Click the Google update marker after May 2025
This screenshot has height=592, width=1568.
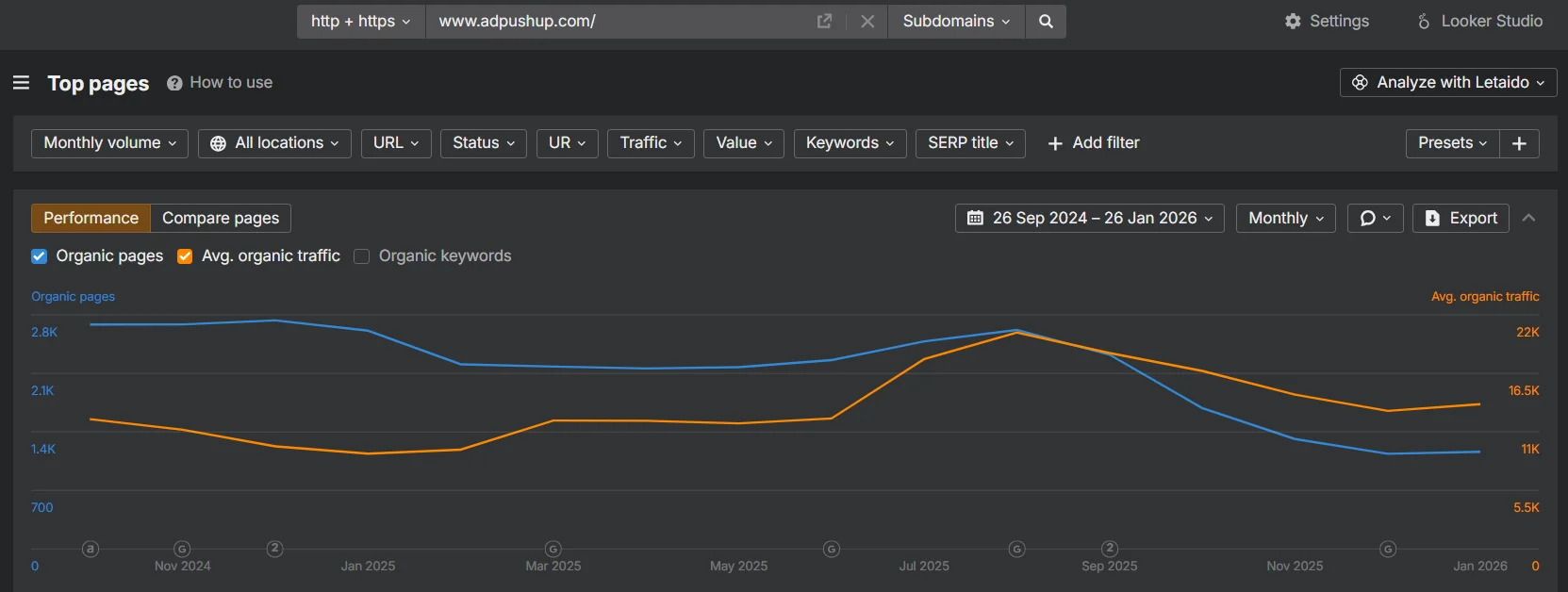point(832,549)
